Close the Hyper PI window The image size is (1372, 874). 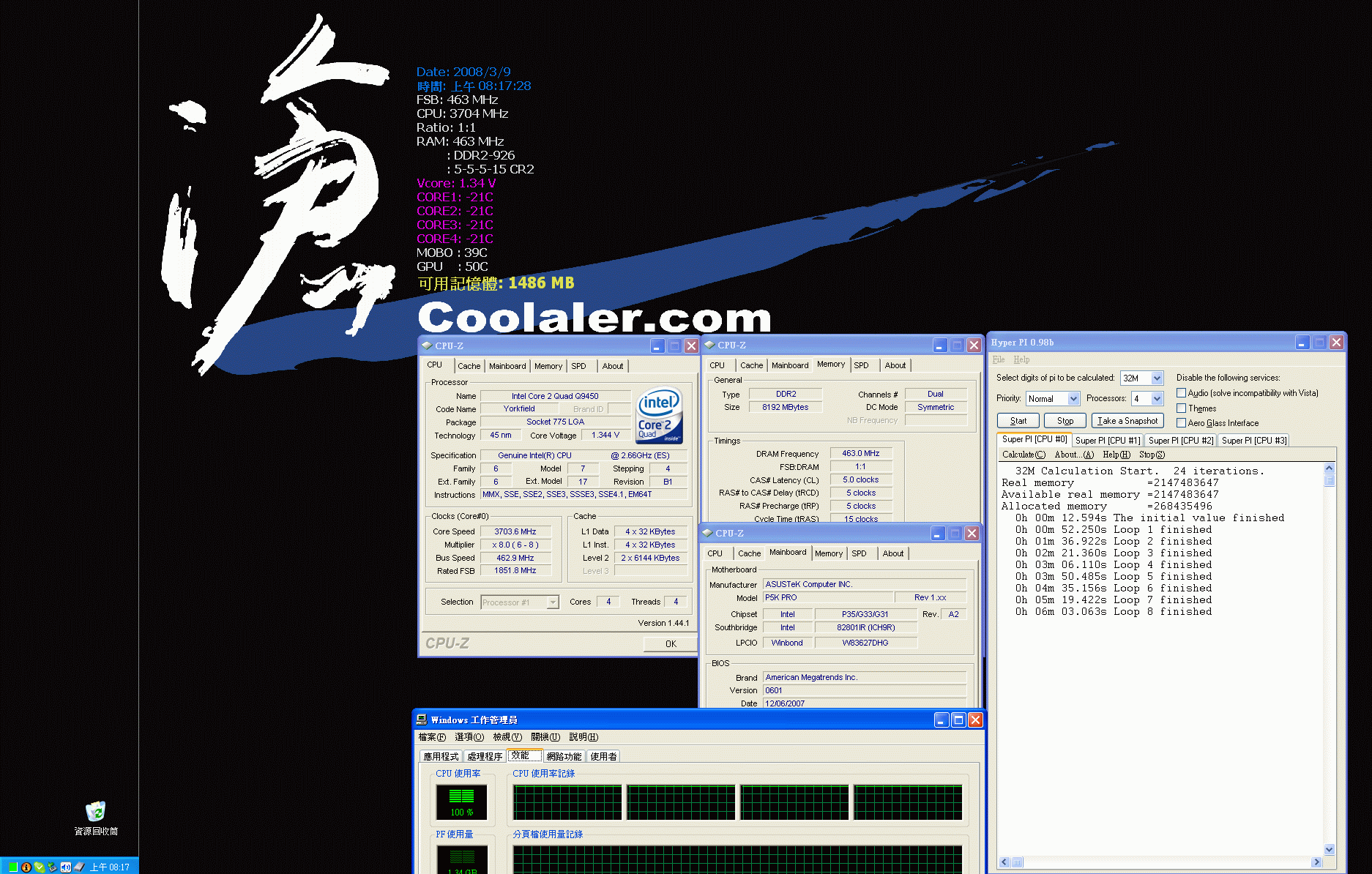pyautogui.click(x=1336, y=343)
